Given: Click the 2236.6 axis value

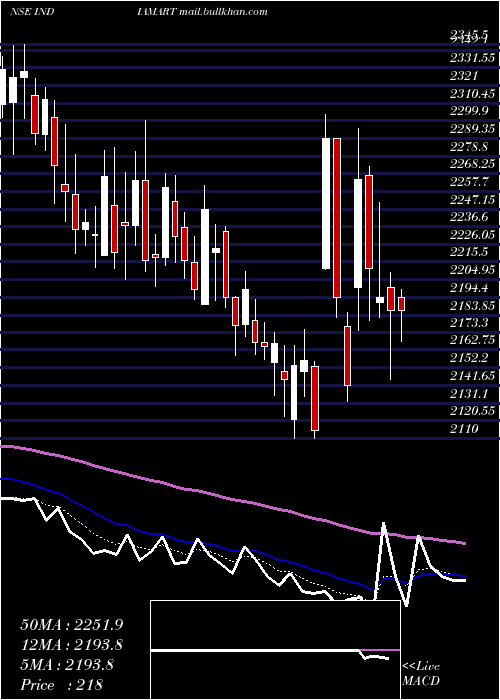Looking at the screenshot, I should coord(470,217).
